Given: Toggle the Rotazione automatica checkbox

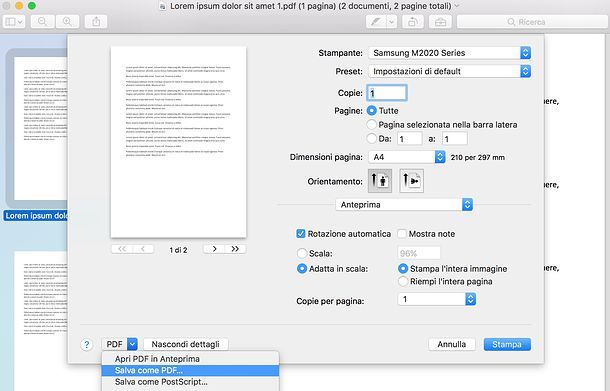Looking at the screenshot, I should coord(301,234).
